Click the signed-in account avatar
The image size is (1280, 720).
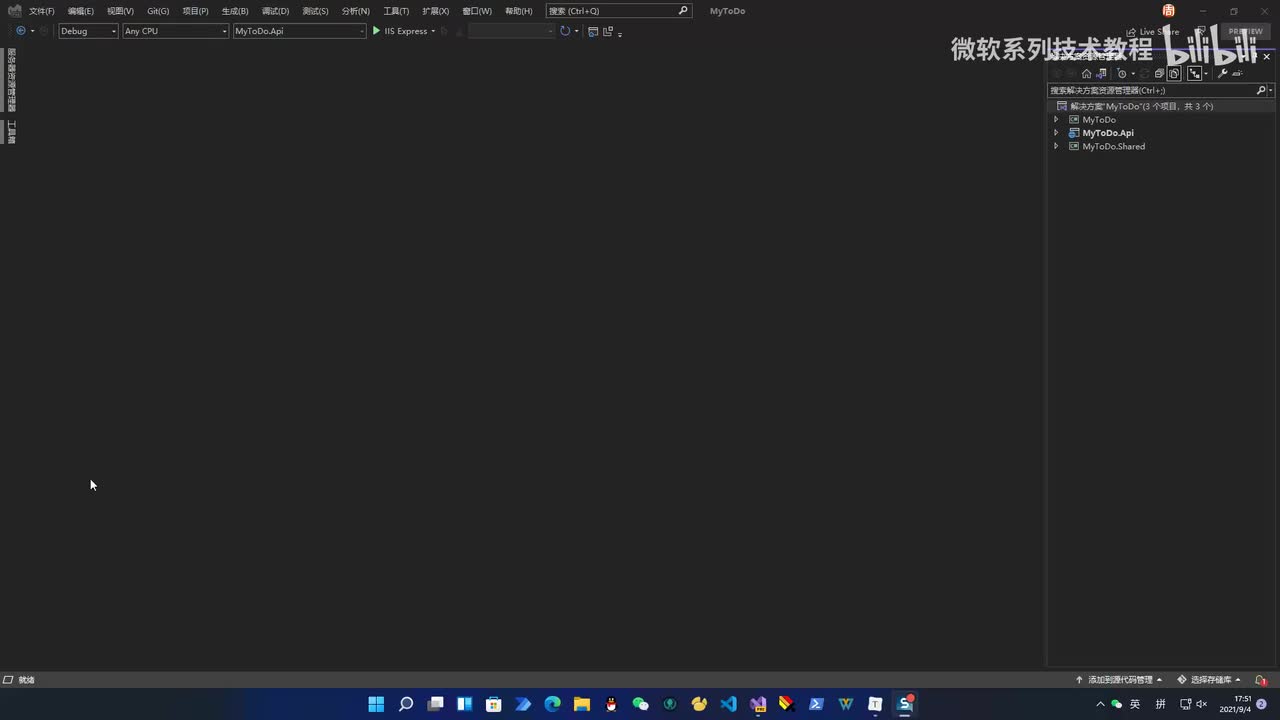pos(1169,11)
